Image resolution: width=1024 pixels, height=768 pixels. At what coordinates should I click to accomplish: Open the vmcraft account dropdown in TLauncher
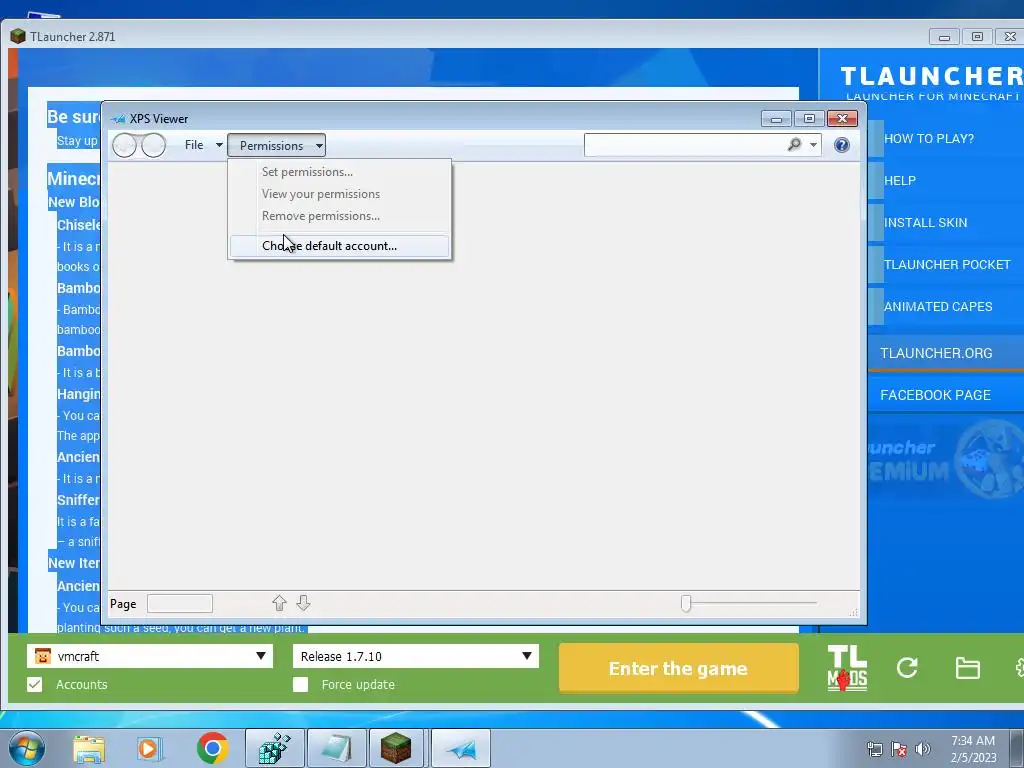pos(150,656)
